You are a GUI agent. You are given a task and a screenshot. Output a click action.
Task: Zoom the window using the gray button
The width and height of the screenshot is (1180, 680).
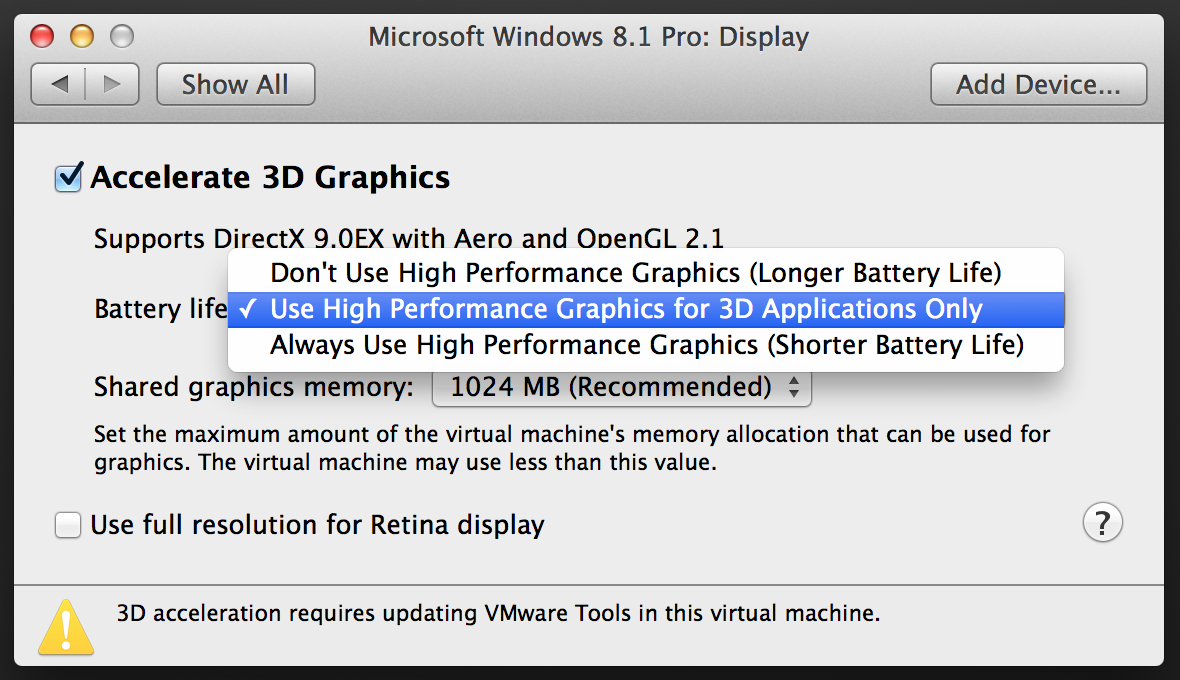[x=122, y=38]
